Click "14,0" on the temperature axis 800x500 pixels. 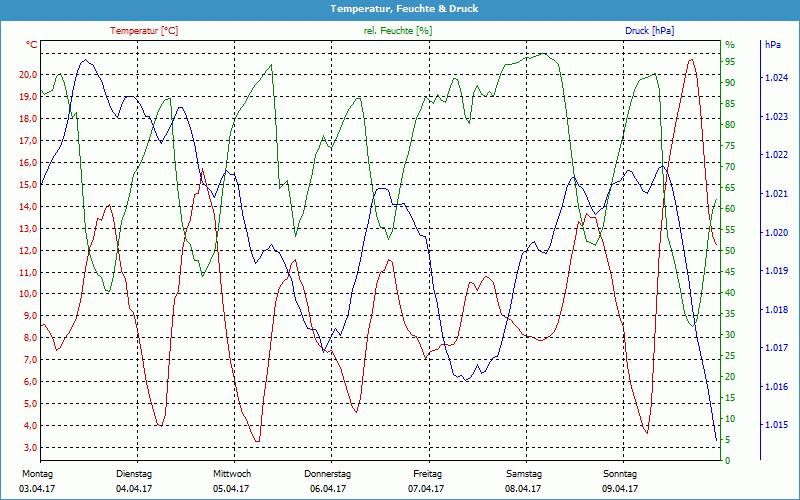coord(28,206)
